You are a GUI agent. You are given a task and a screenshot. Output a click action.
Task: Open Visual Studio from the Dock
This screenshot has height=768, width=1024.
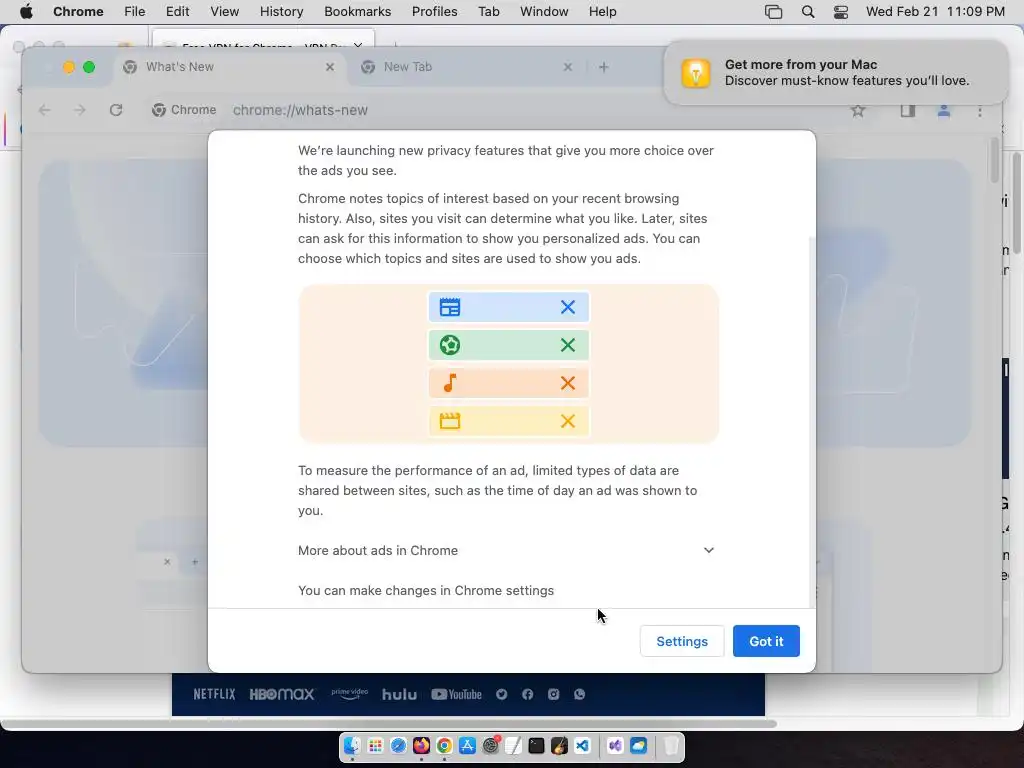(615, 745)
